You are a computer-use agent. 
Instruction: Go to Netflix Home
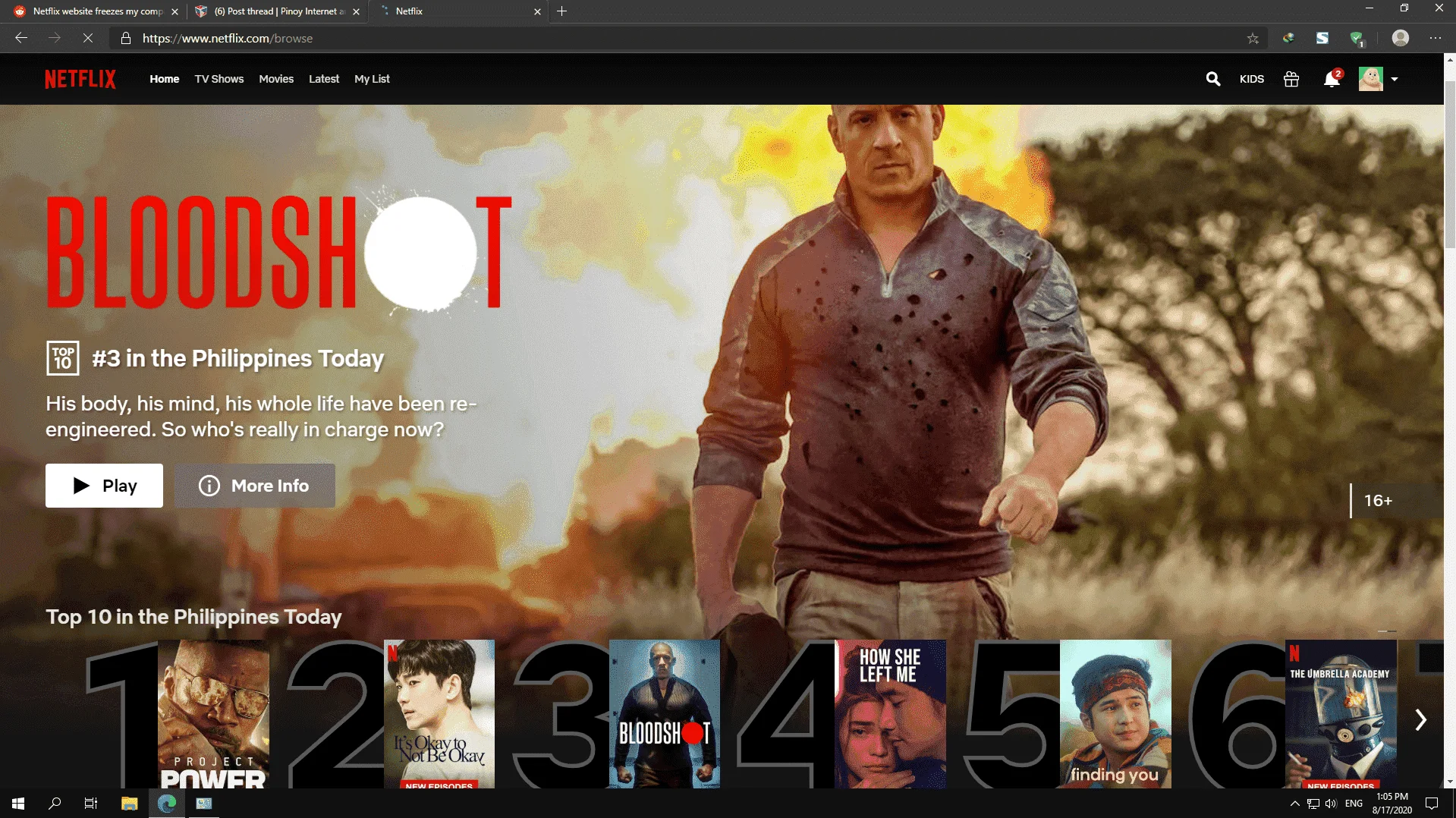tap(165, 79)
